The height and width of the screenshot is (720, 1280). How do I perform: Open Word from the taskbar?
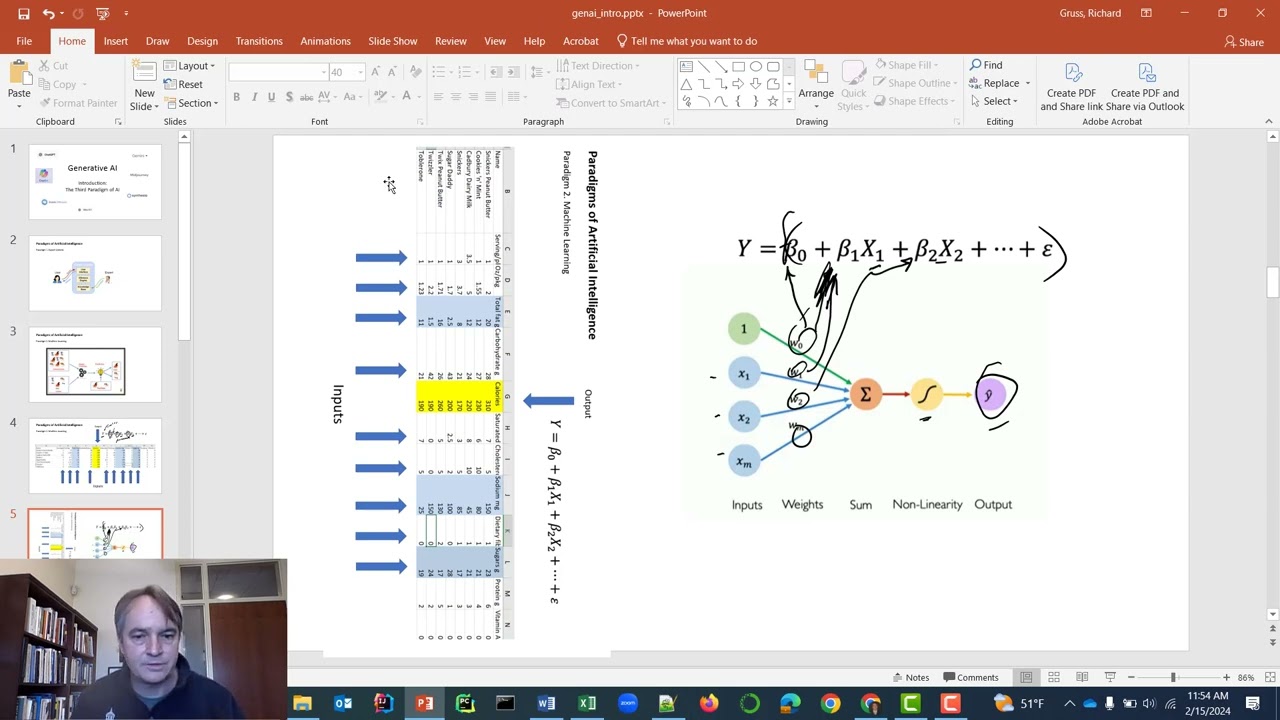tap(546, 704)
